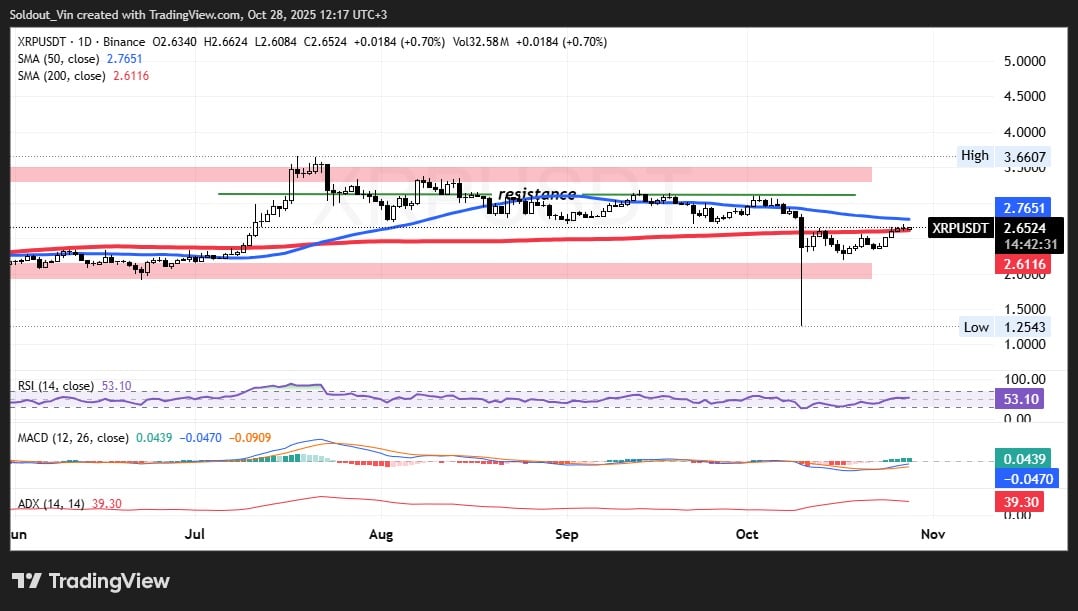Click the Oct label on time axis
This screenshot has width=1078, height=611.
click(x=747, y=534)
